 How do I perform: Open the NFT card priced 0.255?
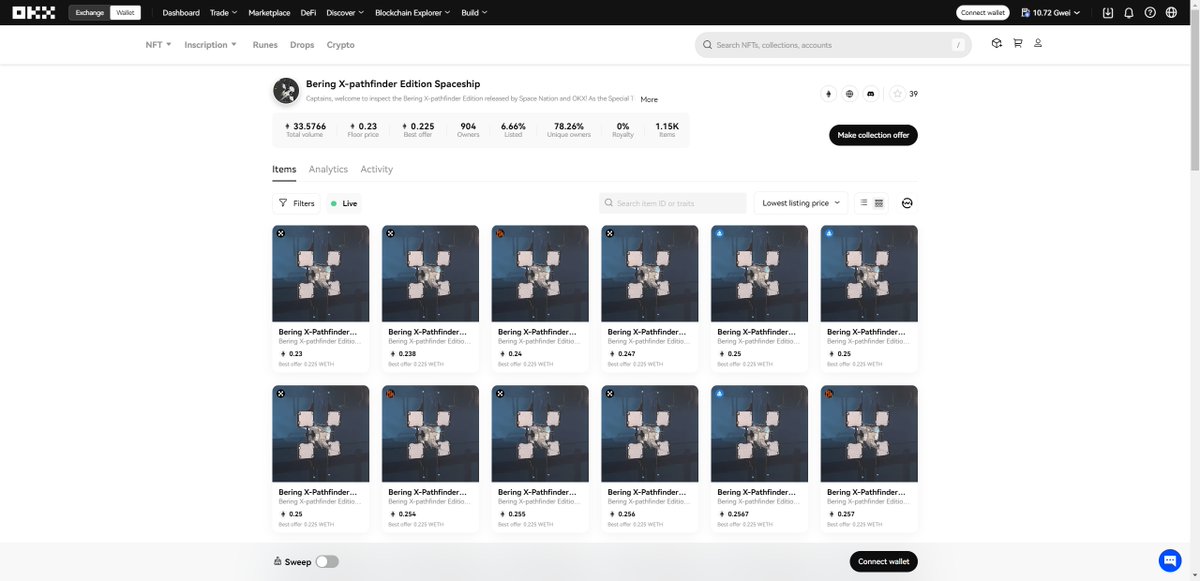540,458
